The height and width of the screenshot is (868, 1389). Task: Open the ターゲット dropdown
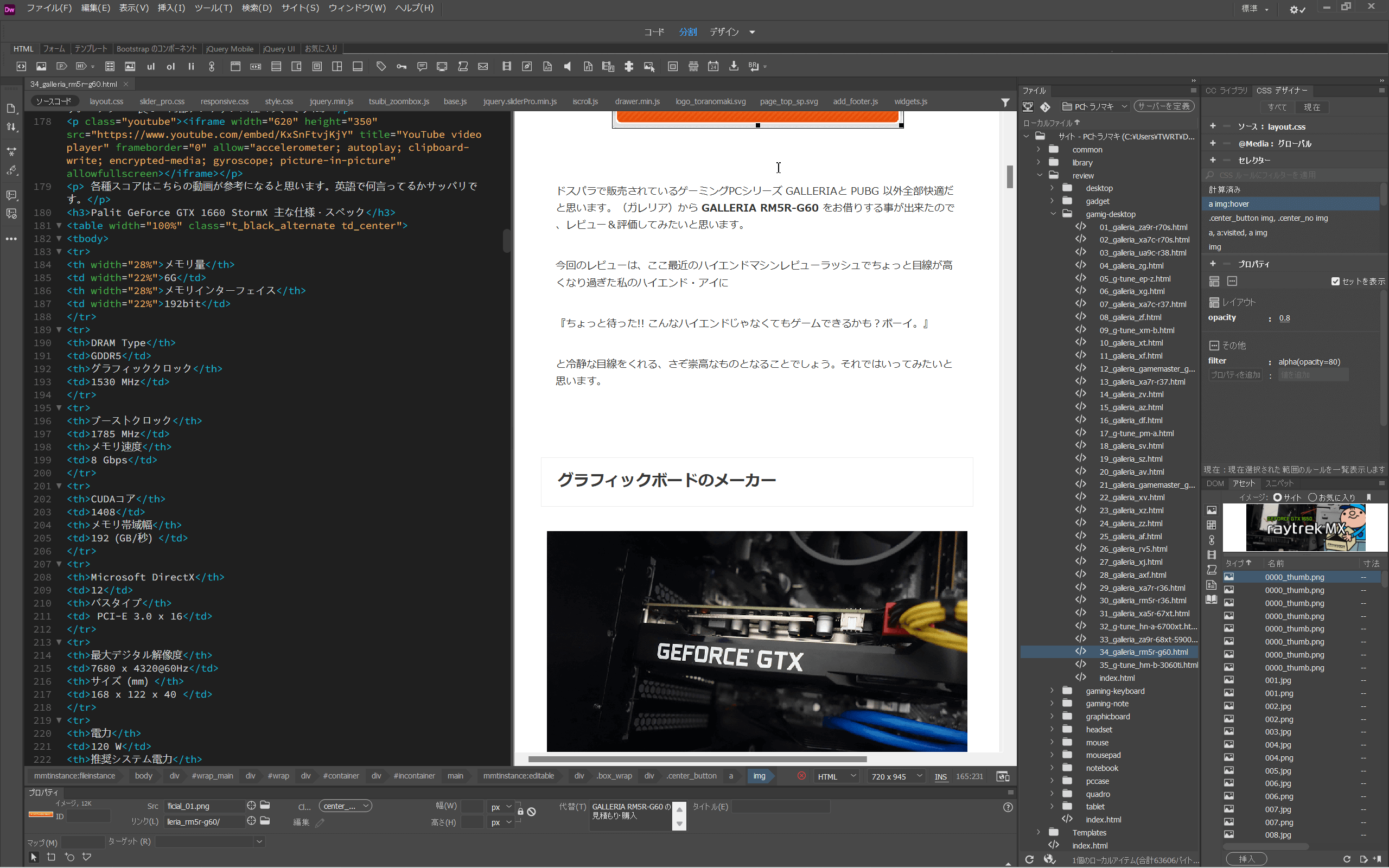pyautogui.click(x=209, y=841)
